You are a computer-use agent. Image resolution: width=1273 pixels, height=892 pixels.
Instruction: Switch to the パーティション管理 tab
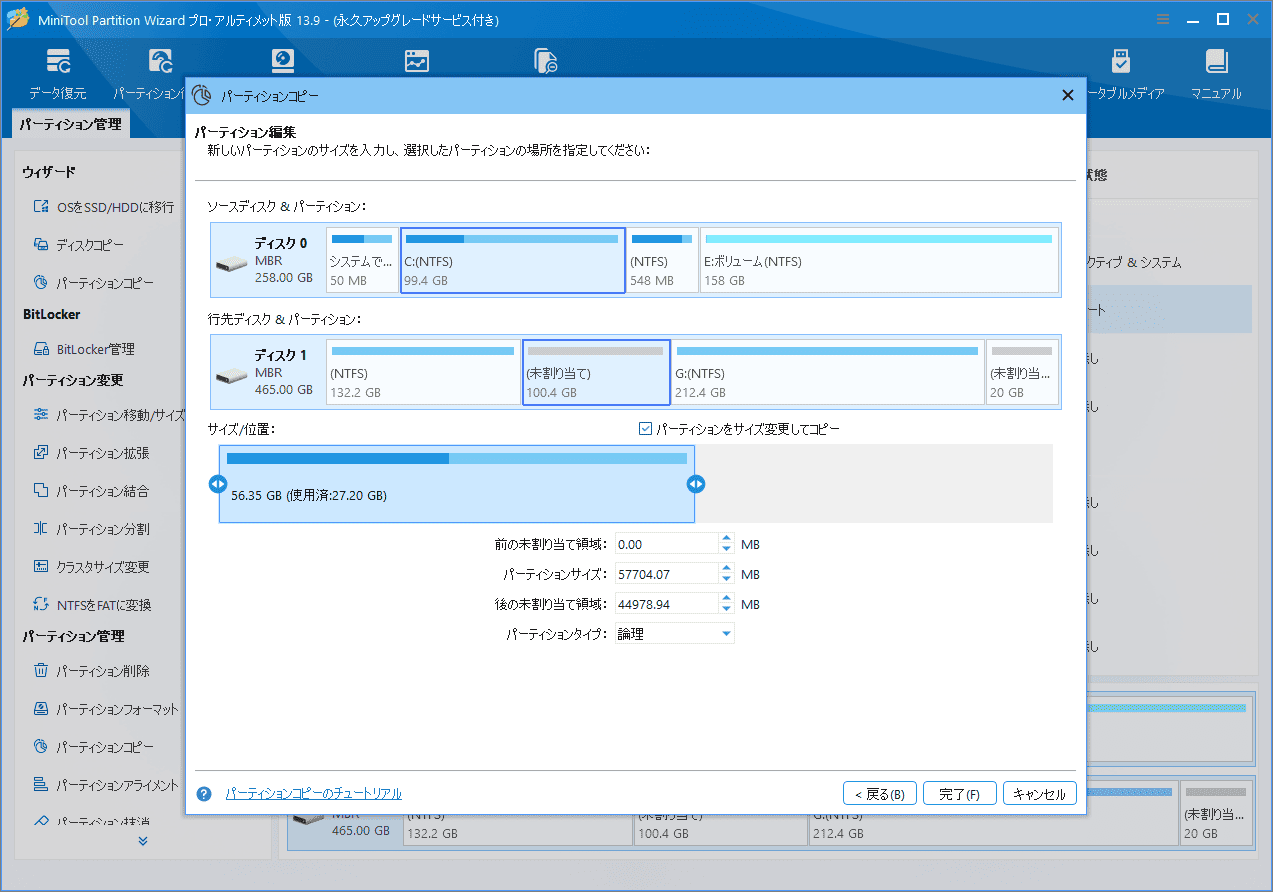pyautogui.click(x=70, y=125)
